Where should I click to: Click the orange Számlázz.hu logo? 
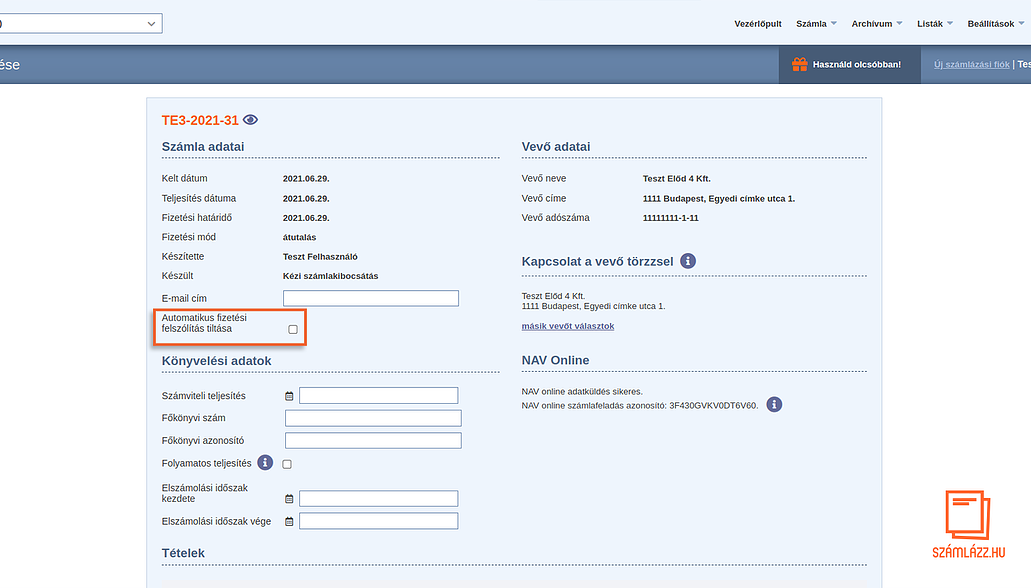click(967, 526)
